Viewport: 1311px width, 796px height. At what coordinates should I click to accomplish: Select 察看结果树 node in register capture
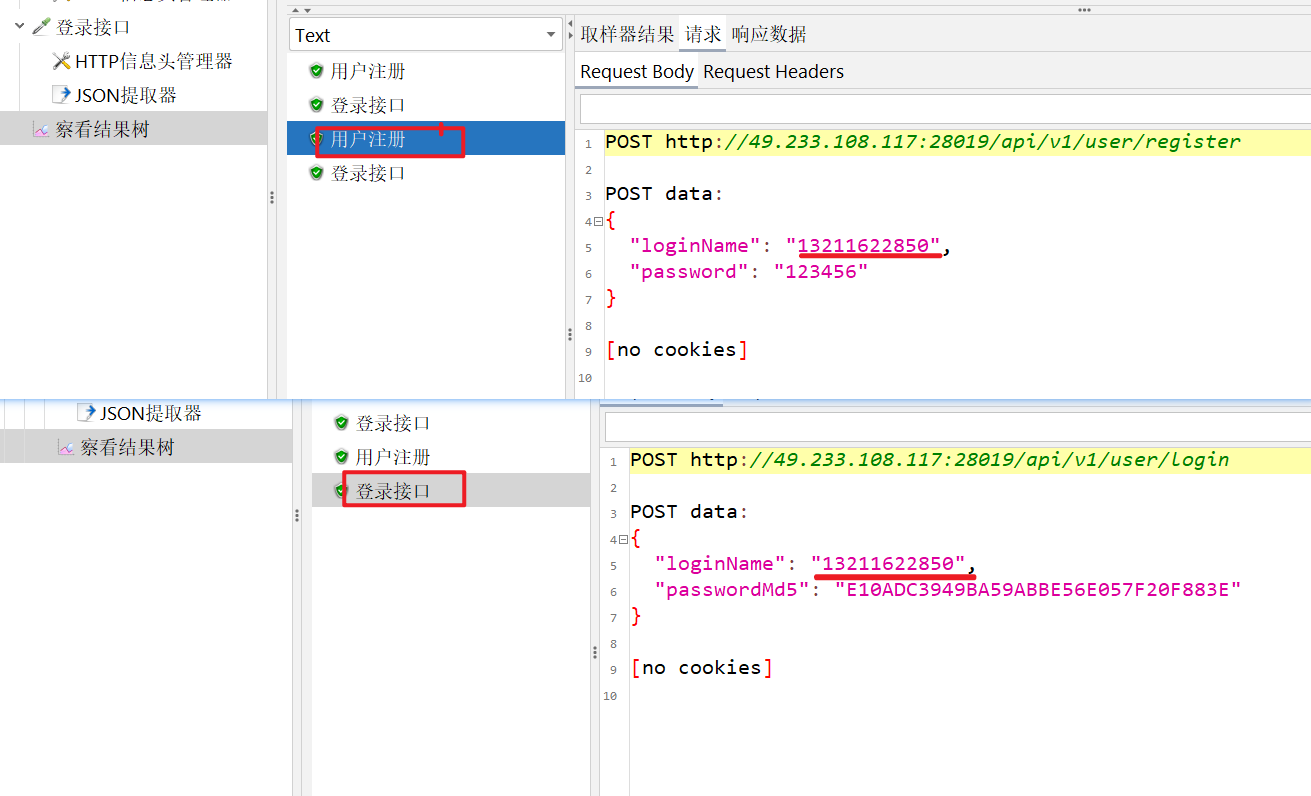102,129
